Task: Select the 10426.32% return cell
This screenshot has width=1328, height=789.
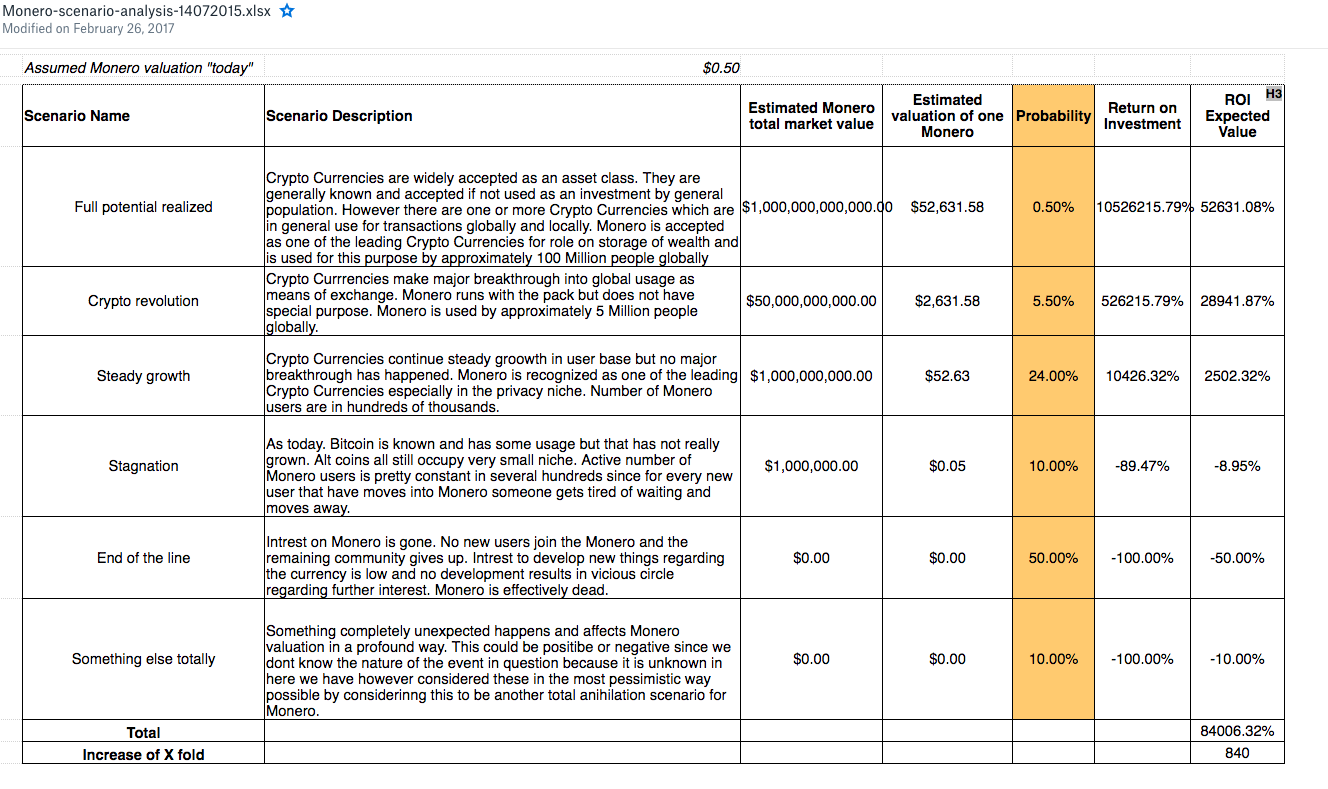Action: click(1142, 376)
